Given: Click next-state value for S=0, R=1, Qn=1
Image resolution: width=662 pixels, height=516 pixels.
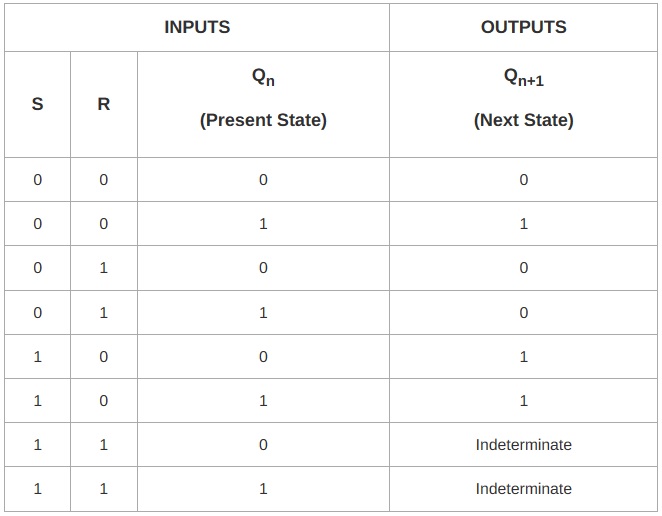Looking at the screenshot, I should click(x=524, y=313).
